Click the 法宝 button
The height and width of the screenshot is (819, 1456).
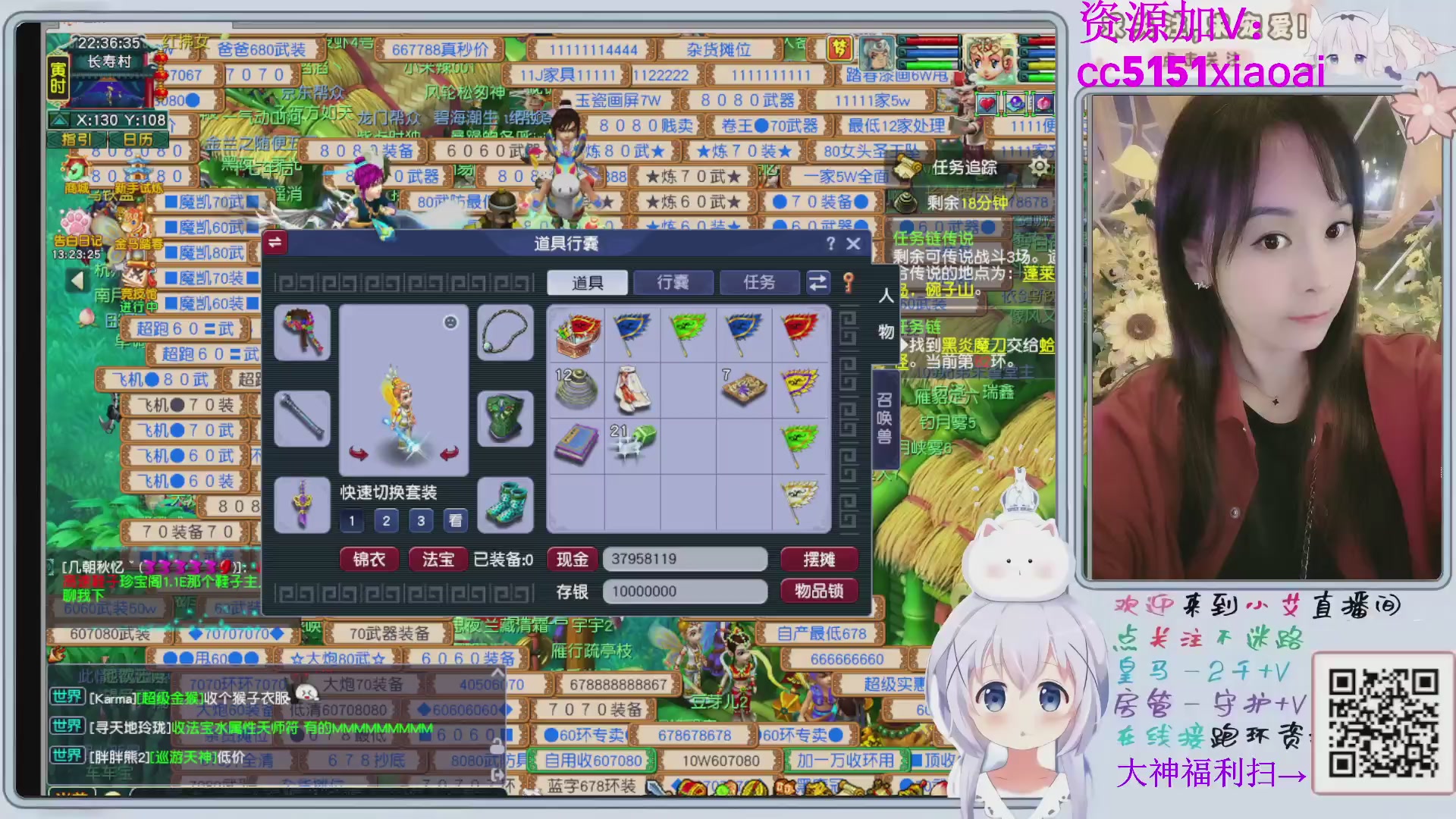coord(438,560)
